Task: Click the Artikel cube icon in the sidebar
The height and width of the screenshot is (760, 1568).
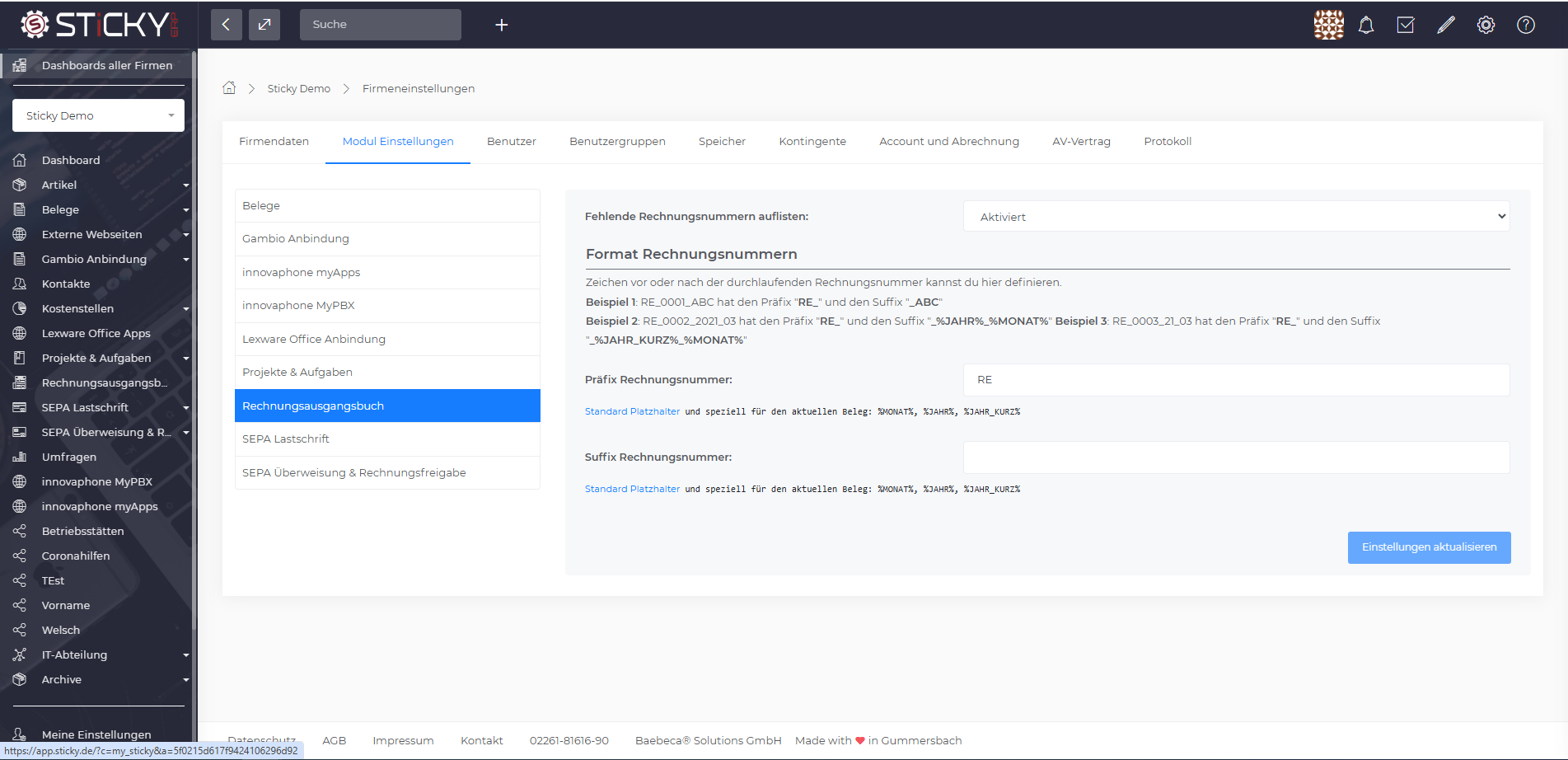Action: click(20, 185)
